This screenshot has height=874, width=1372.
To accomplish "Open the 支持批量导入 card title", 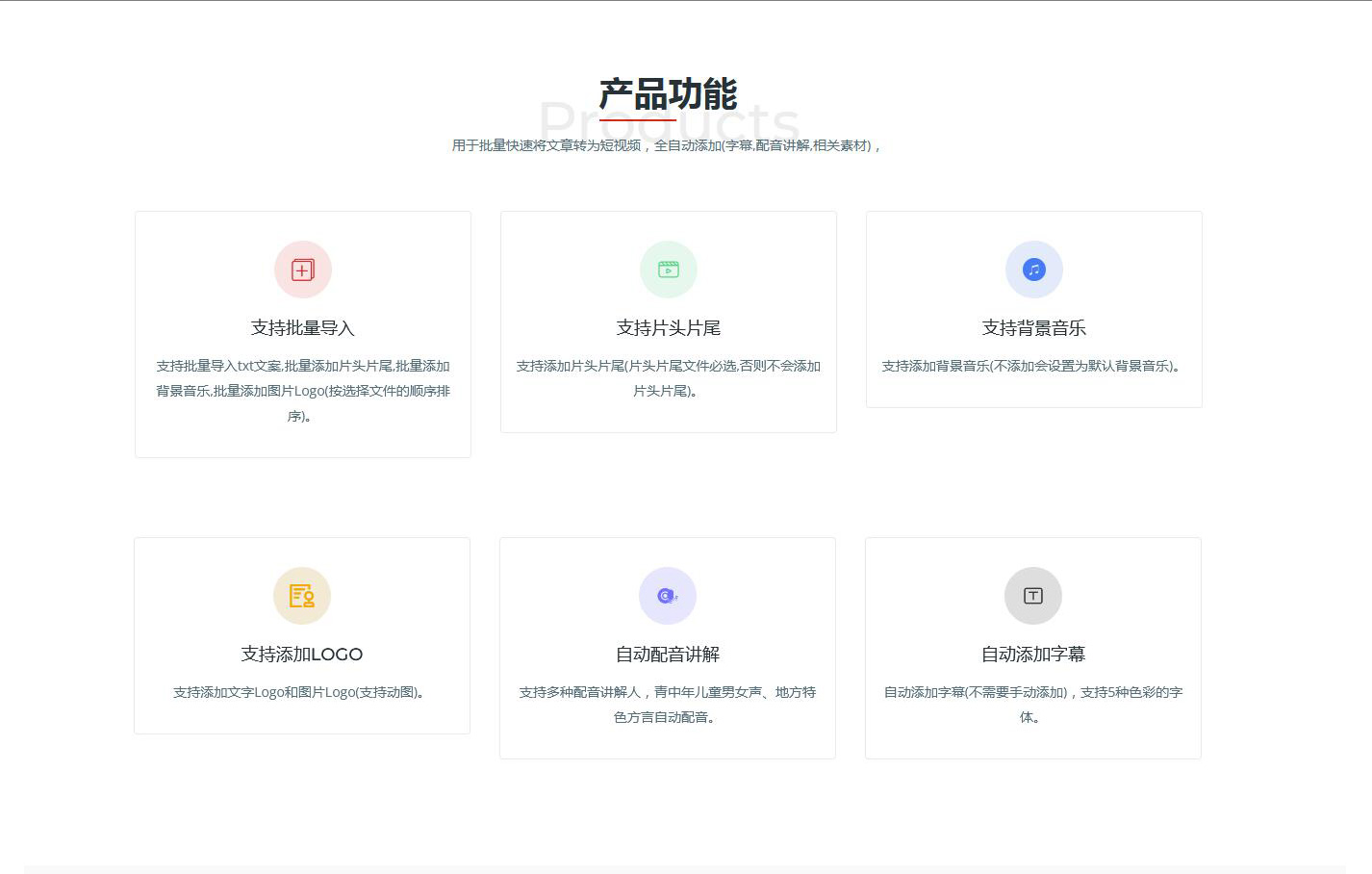I will [303, 328].
